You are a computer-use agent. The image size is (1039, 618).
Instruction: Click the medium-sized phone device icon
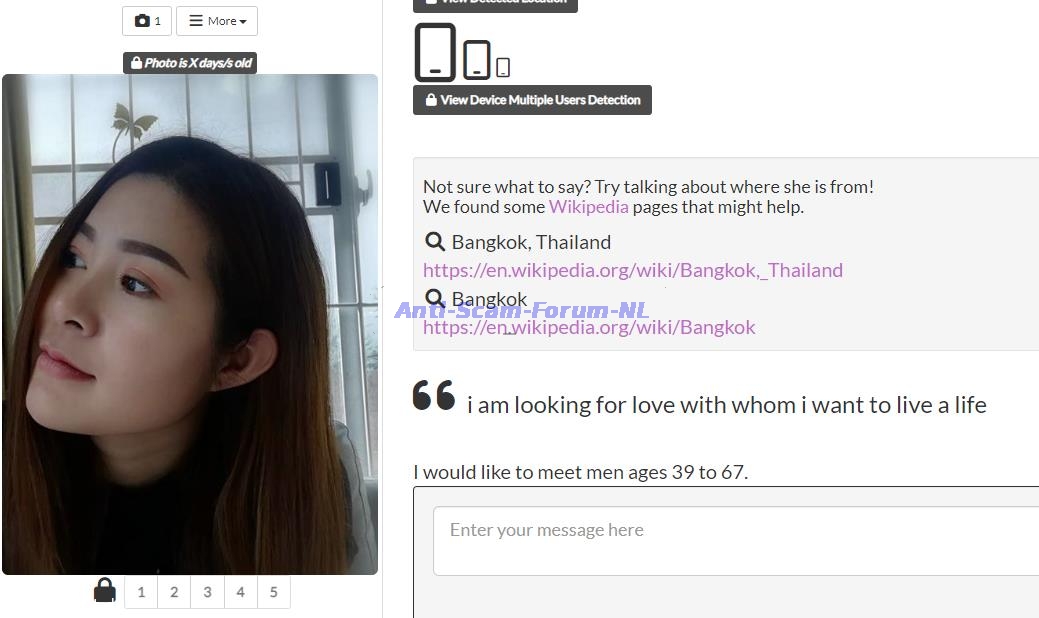click(477, 60)
